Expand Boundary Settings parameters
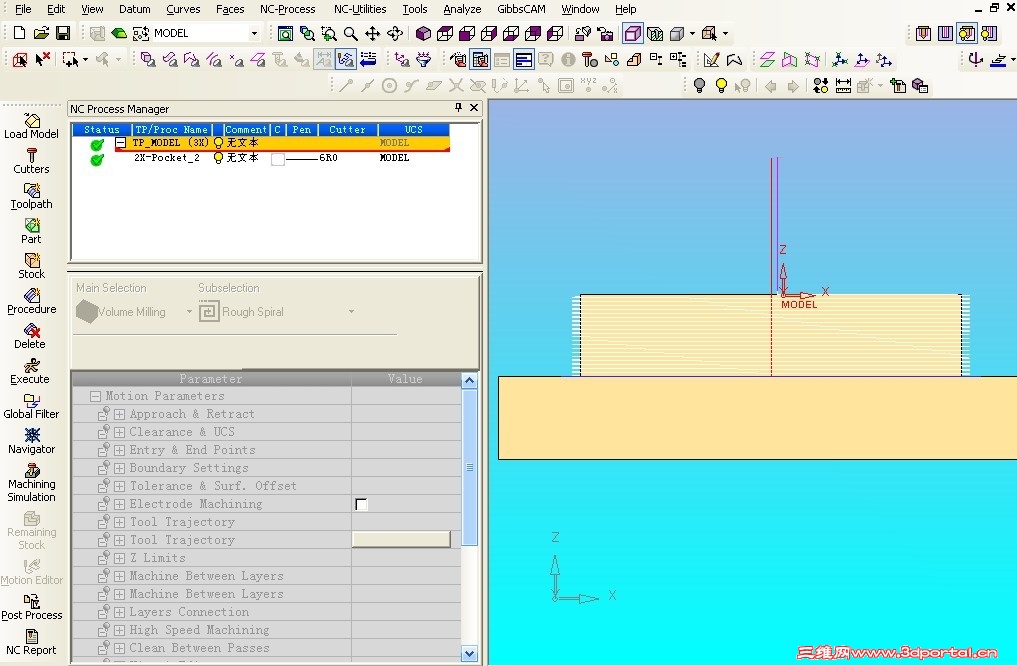 tap(119, 468)
